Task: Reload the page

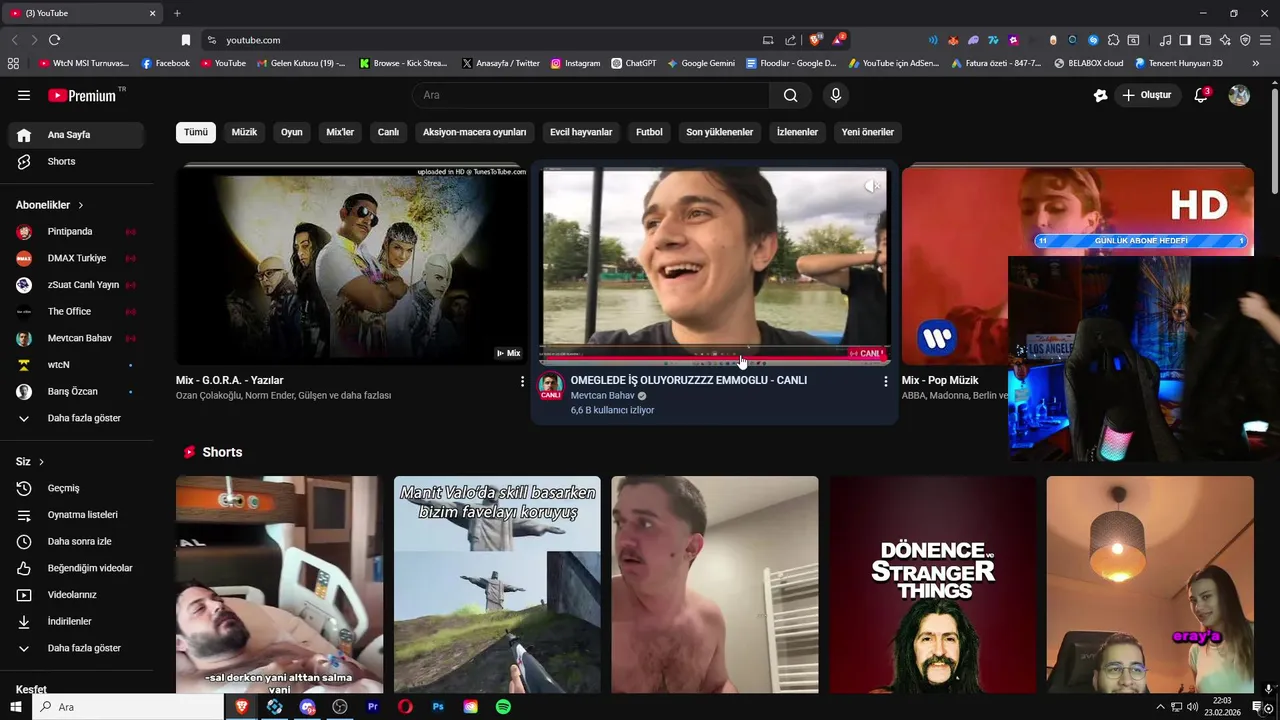Action: click(x=54, y=40)
